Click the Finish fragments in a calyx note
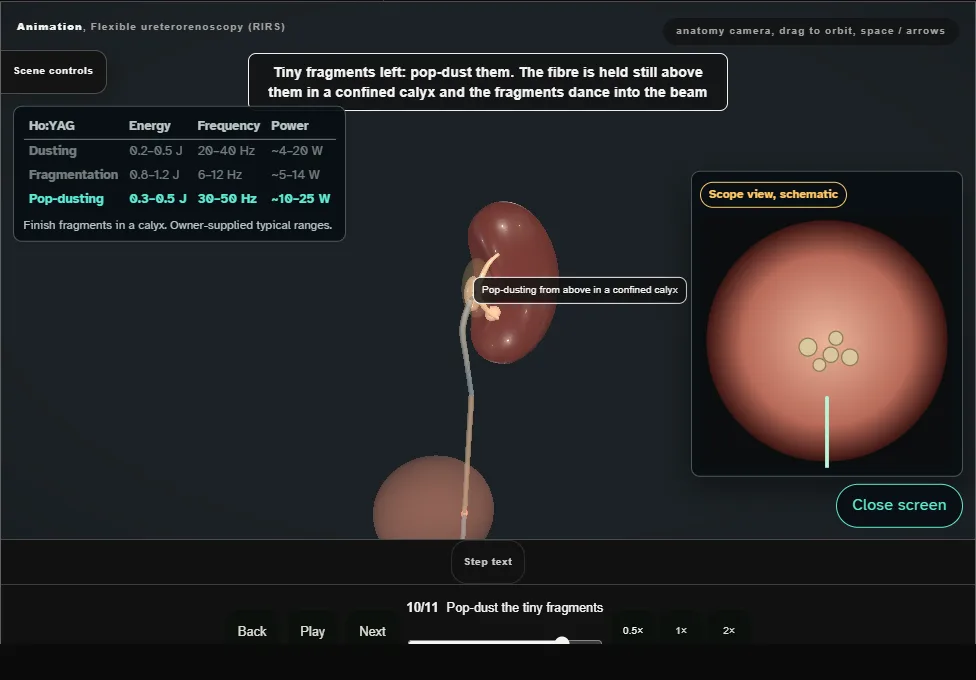This screenshot has height=680, width=976. [177, 225]
